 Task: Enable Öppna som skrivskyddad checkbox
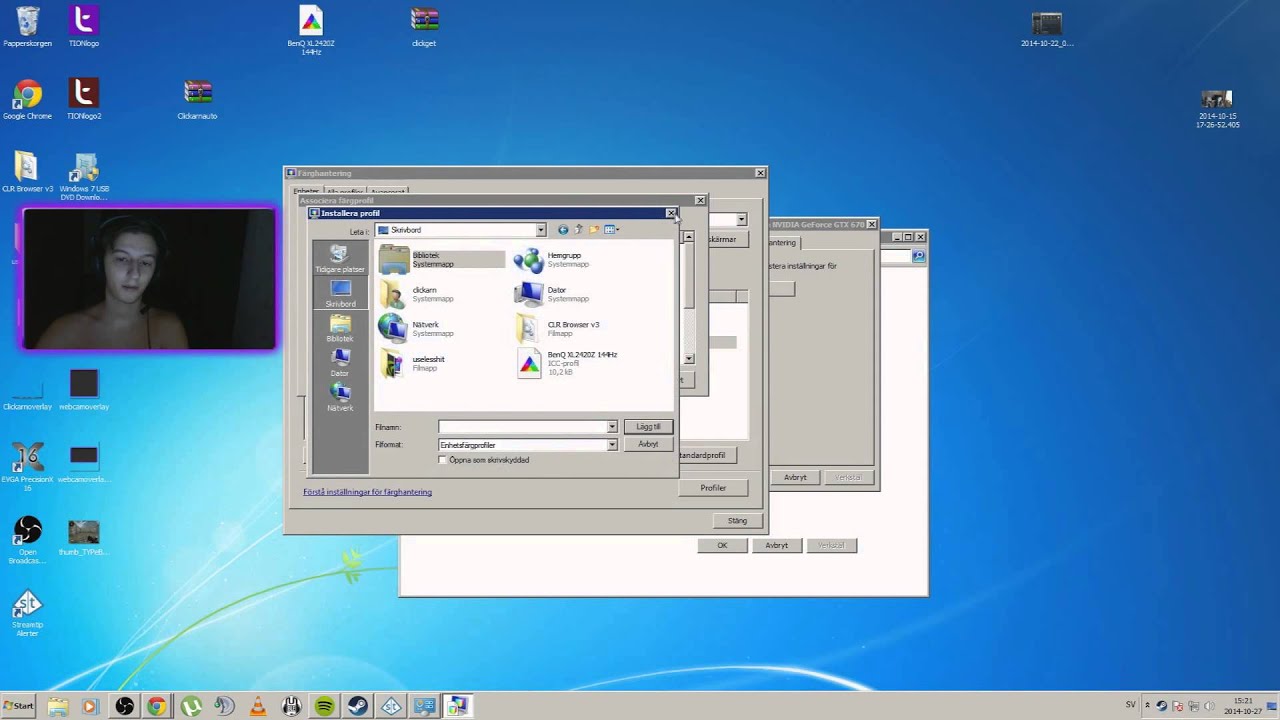point(443,460)
